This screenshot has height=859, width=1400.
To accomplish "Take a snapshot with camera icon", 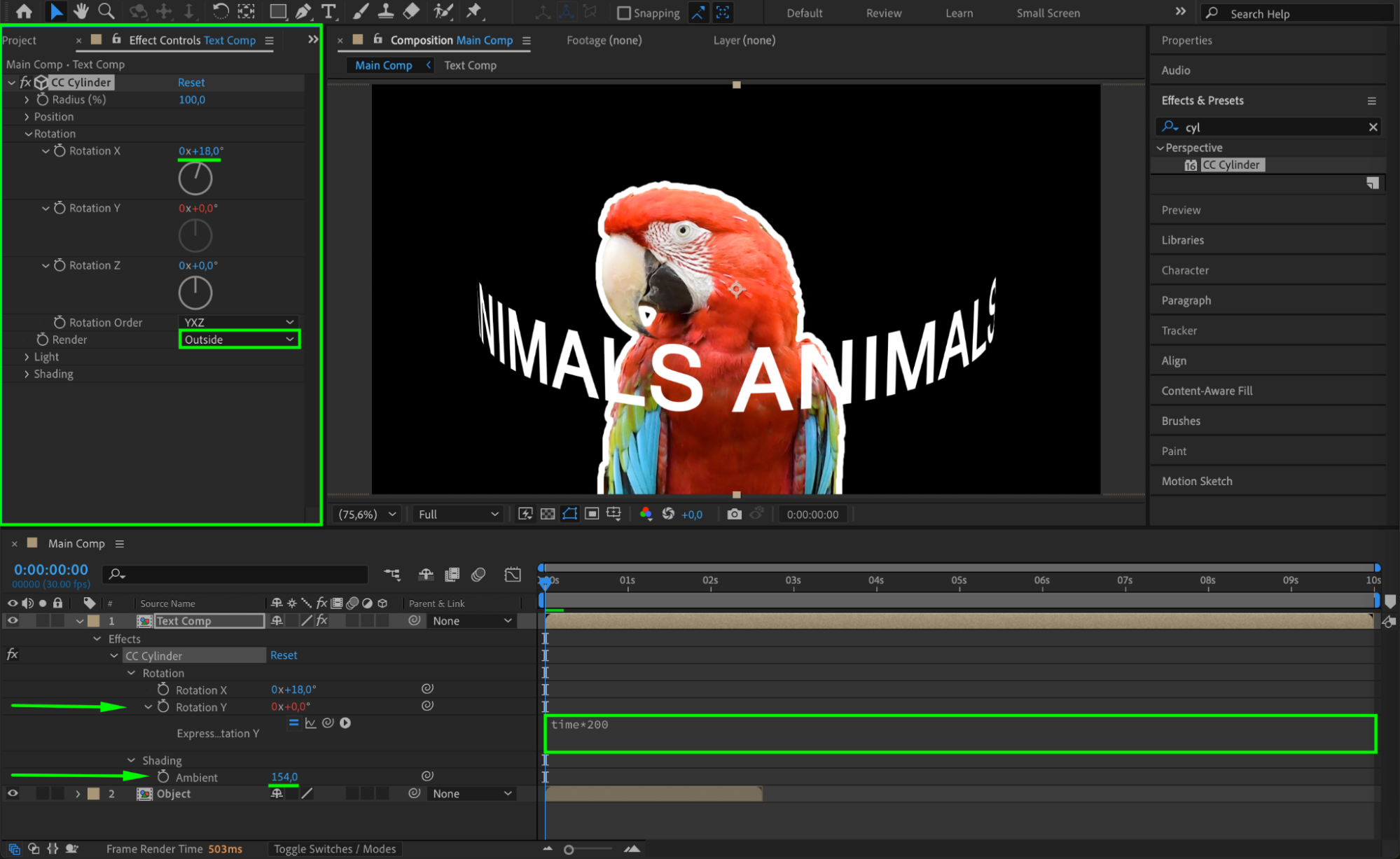I will pyautogui.click(x=734, y=514).
